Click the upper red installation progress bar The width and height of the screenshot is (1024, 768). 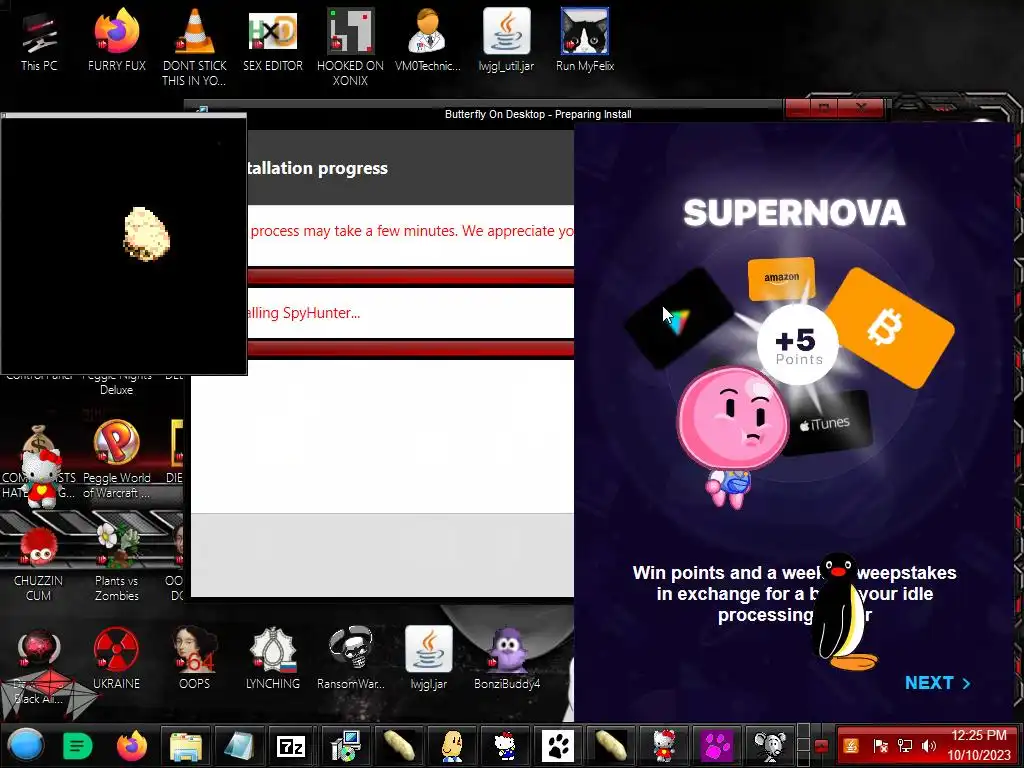(410, 277)
